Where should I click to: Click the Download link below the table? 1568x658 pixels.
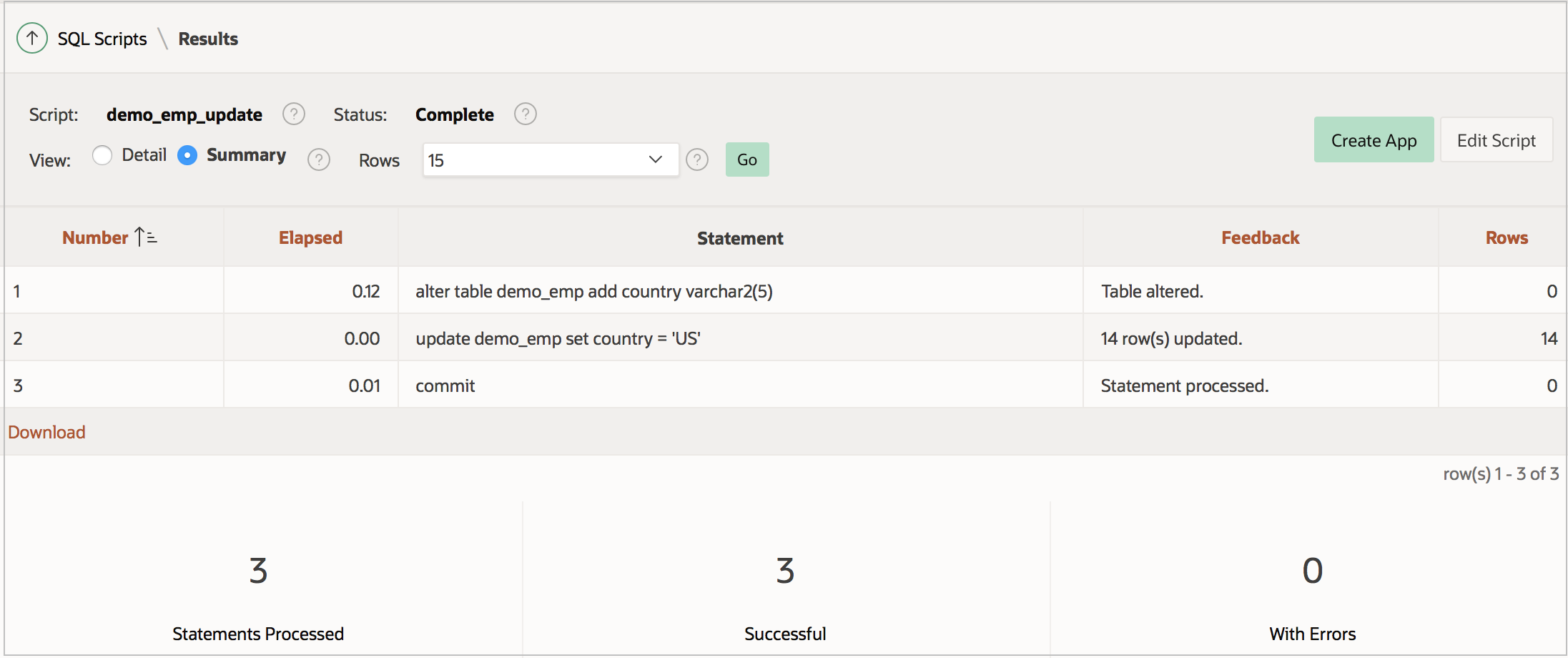click(46, 432)
